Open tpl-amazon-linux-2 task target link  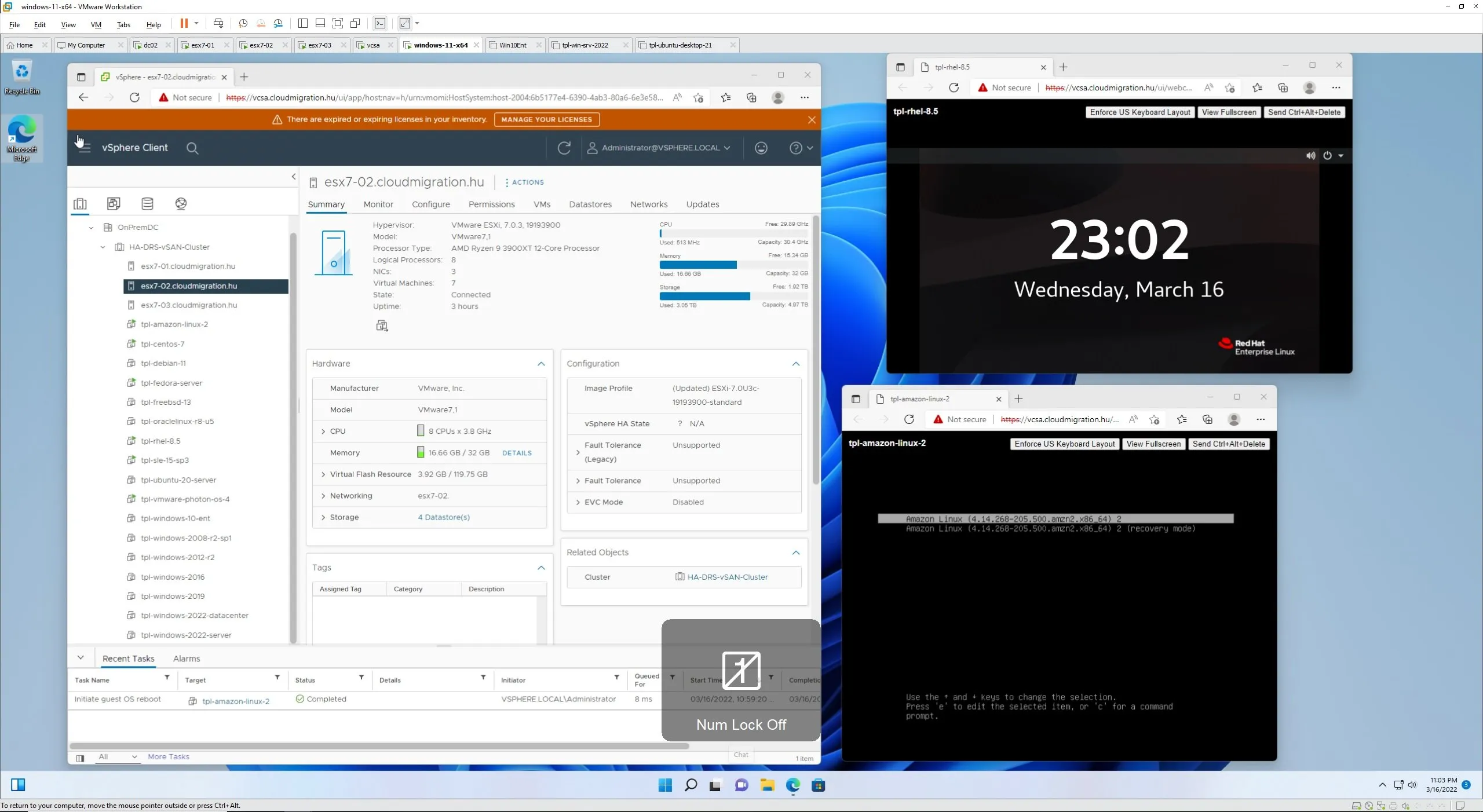pos(236,701)
